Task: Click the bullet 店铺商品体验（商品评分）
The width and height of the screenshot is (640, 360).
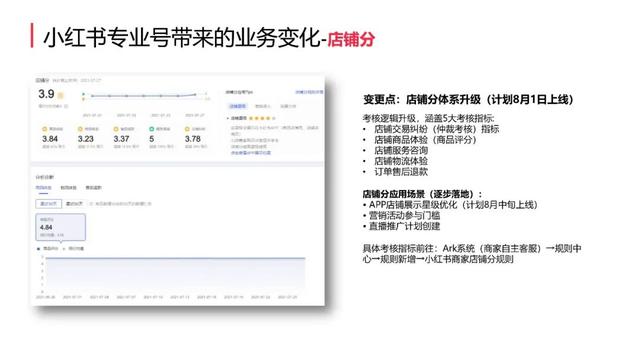Action: click(x=425, y=140)
